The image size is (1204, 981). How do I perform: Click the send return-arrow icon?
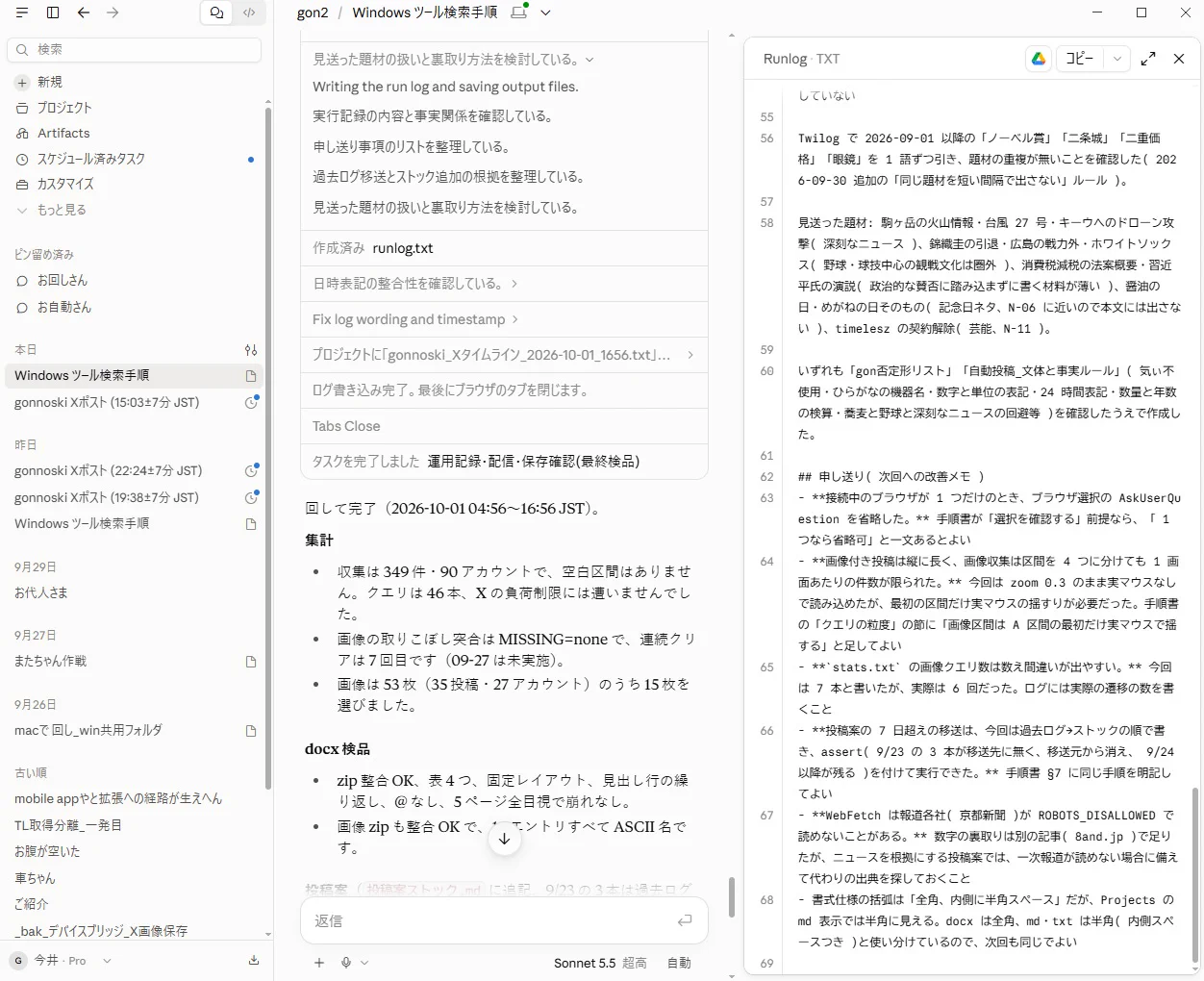tap(685, 920)
